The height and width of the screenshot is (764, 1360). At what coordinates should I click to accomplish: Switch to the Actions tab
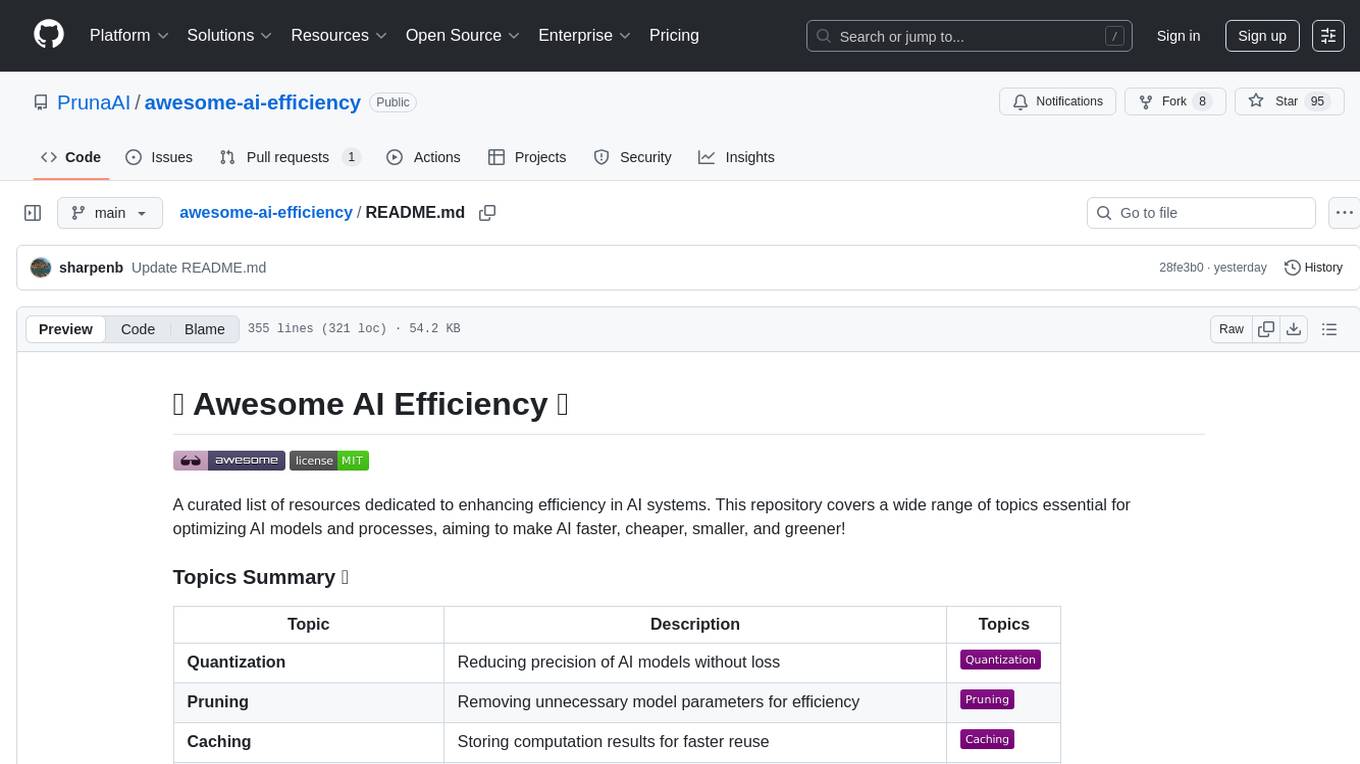(x=423, y=157)
